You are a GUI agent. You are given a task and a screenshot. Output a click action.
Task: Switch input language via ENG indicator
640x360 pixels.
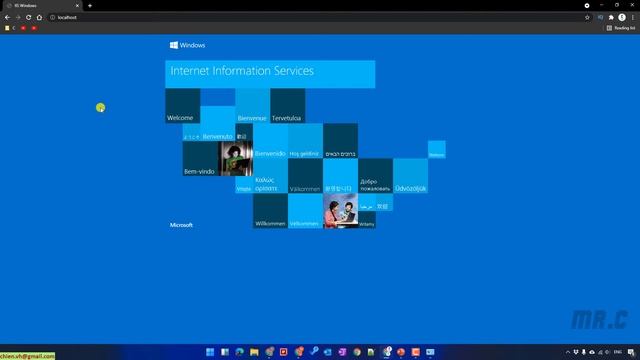pos(618,352)
